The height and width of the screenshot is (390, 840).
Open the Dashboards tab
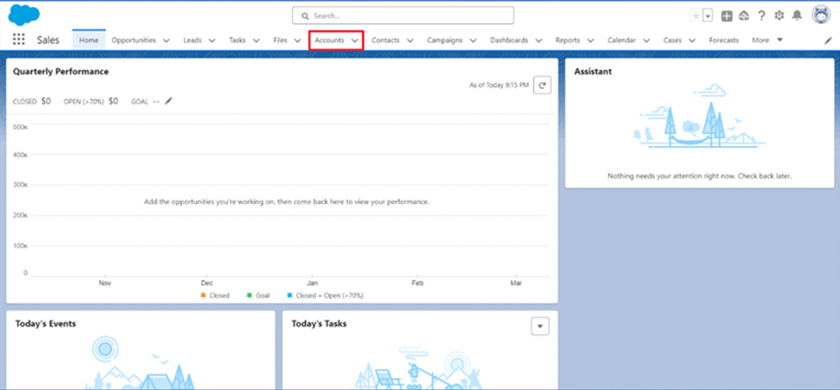509,40
